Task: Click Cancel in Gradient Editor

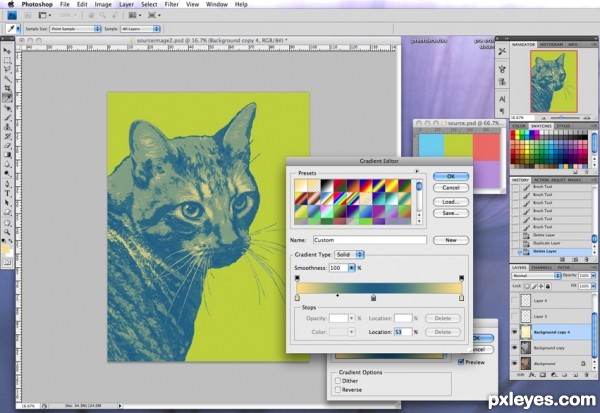Action: (451, 188)
